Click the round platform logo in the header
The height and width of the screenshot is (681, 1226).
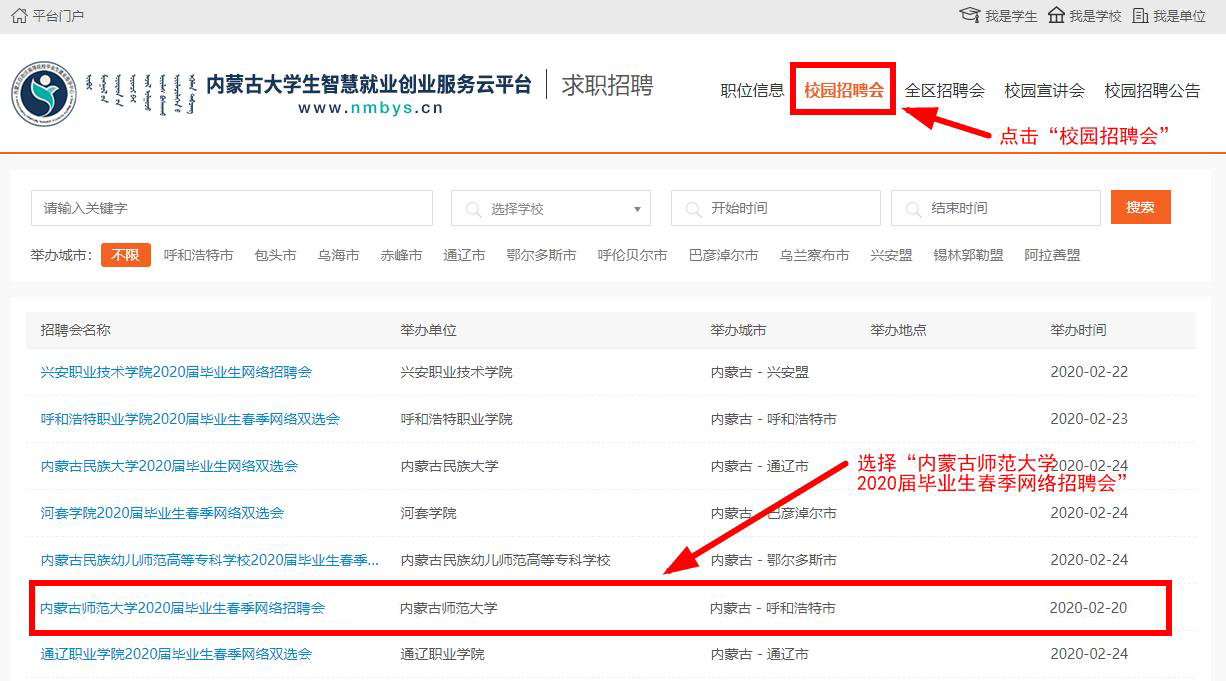coord(44,93)
